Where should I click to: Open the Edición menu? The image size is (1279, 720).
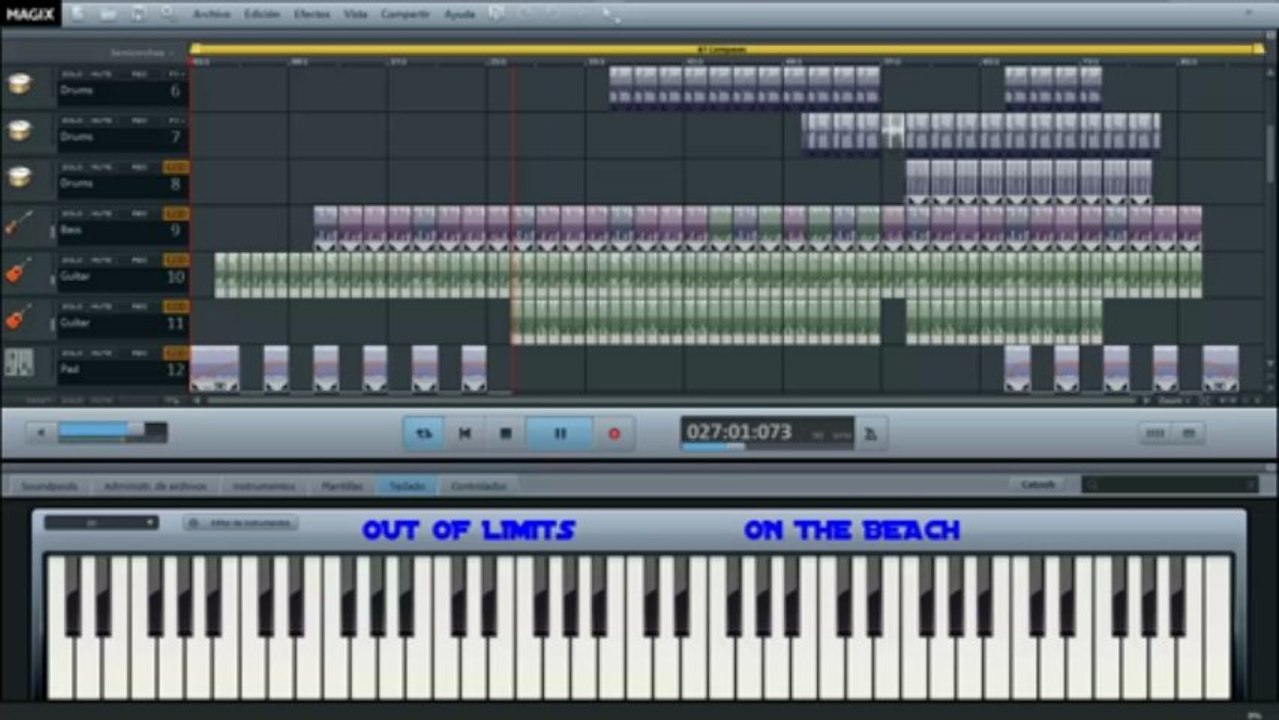[262, 14]
